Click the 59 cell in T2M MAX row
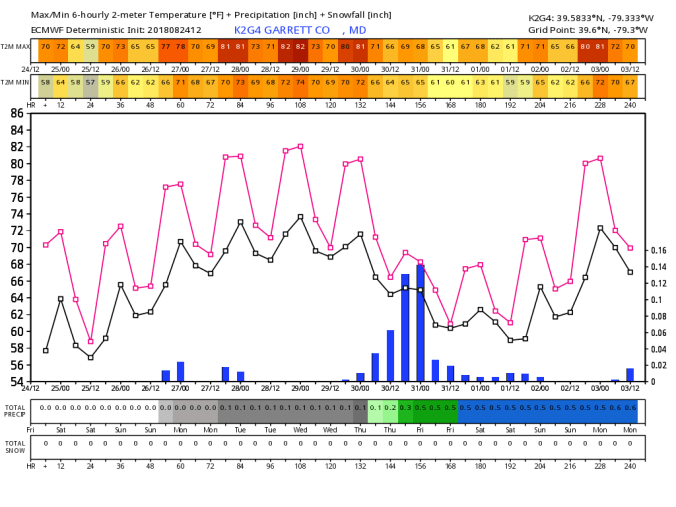The image size is (676, 507). tap(91, 47)
